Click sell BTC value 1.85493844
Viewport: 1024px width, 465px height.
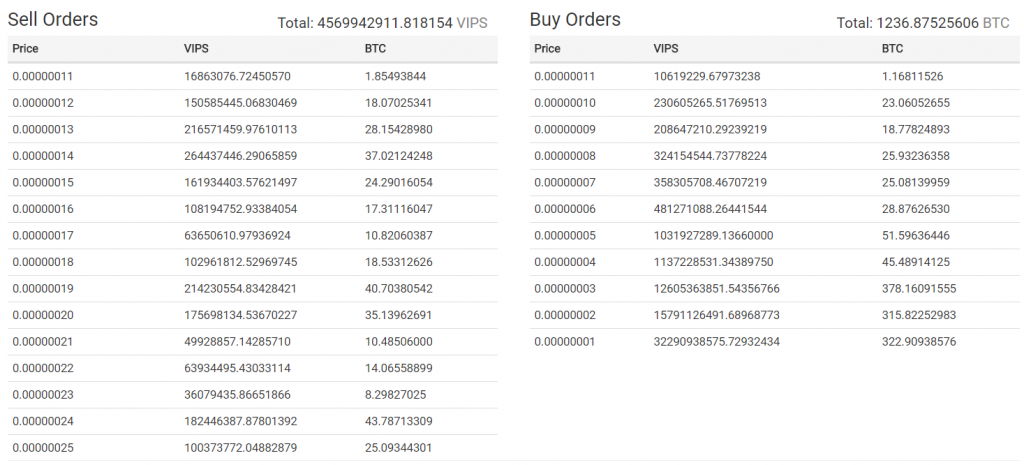tap(395, 76)
